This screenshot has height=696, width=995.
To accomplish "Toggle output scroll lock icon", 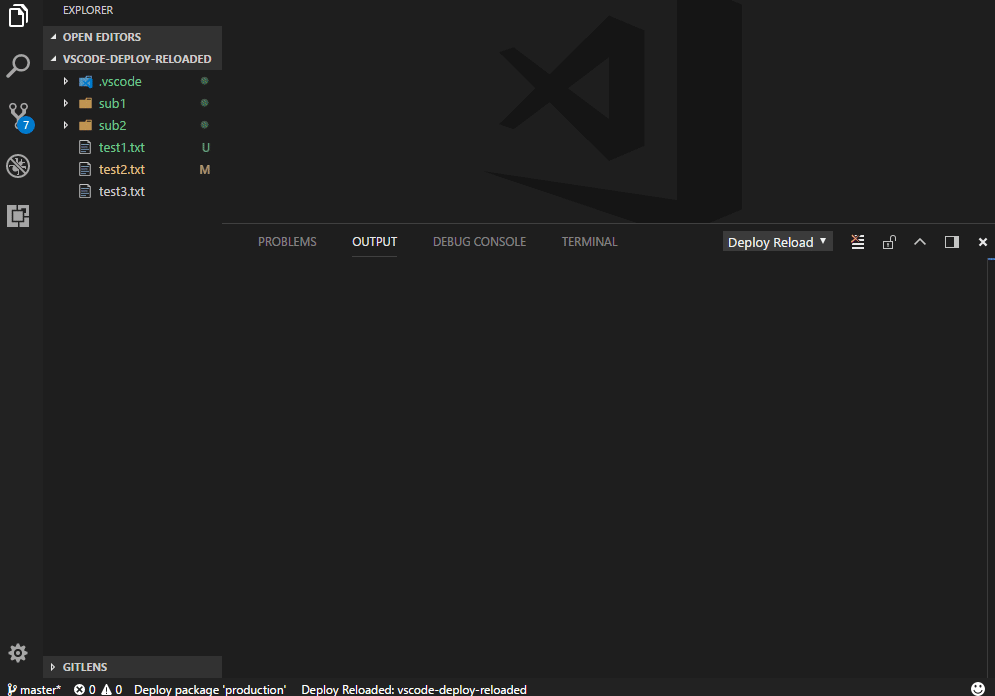I will pyautogui.click(x=889, y=242).
